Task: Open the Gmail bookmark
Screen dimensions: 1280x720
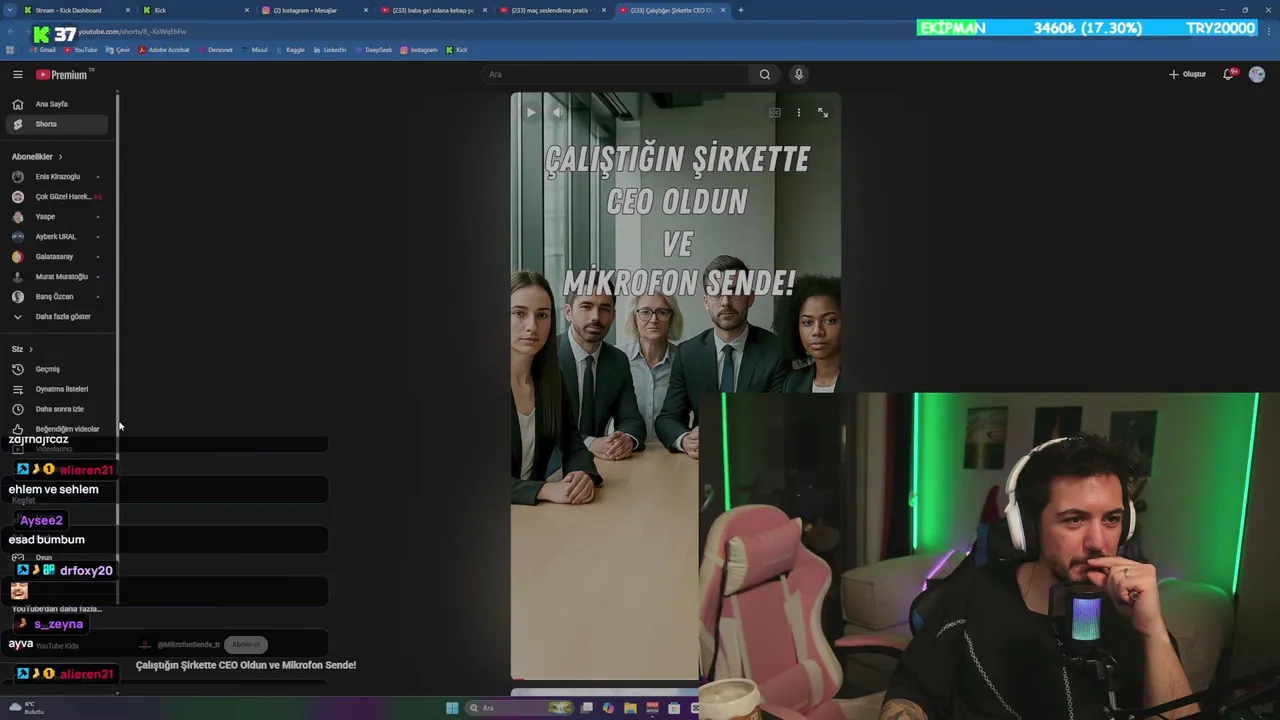Action: [x=42, y=50]
